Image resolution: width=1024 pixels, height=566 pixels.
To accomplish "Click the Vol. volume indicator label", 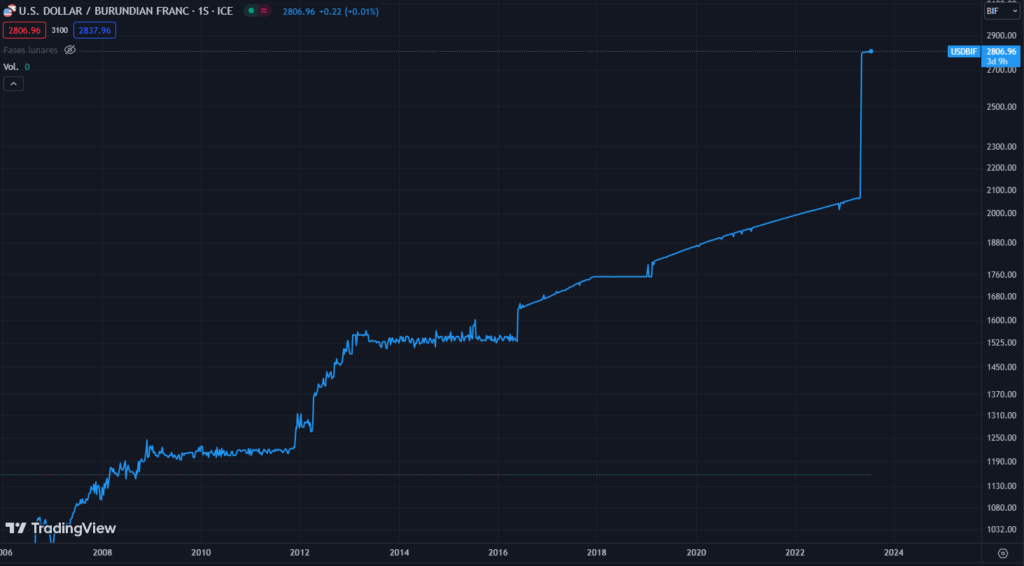I will point(11,67).
